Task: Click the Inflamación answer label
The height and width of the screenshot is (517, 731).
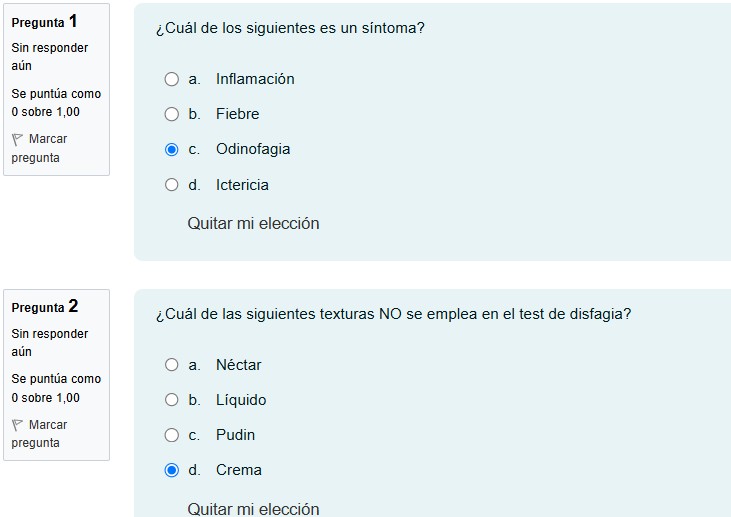Action: [255, 79]
